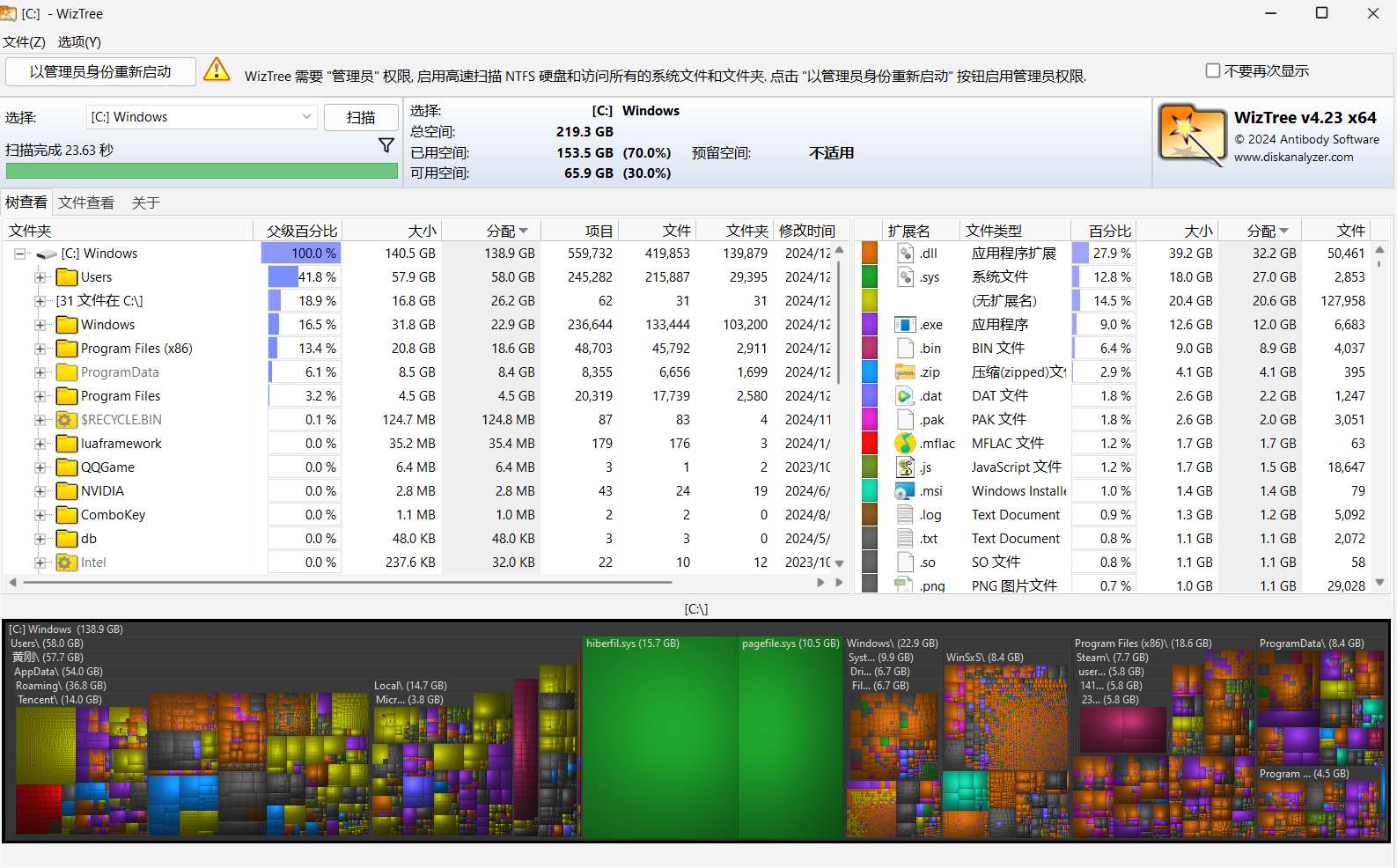Image resolution: width=1397 pixels, height=868 pixels.
Task: Expand the Program Files (x86) folder
Action: (40, 349)
